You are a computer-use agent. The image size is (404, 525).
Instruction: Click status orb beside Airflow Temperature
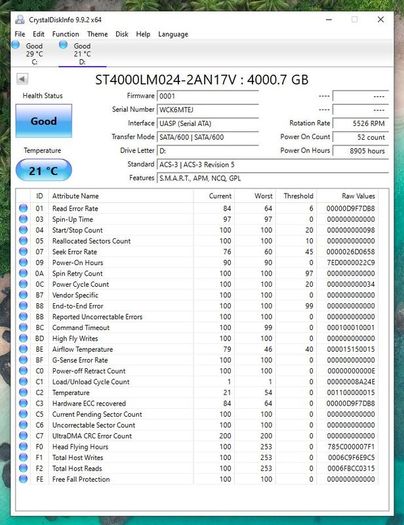(x=23, y=349)
